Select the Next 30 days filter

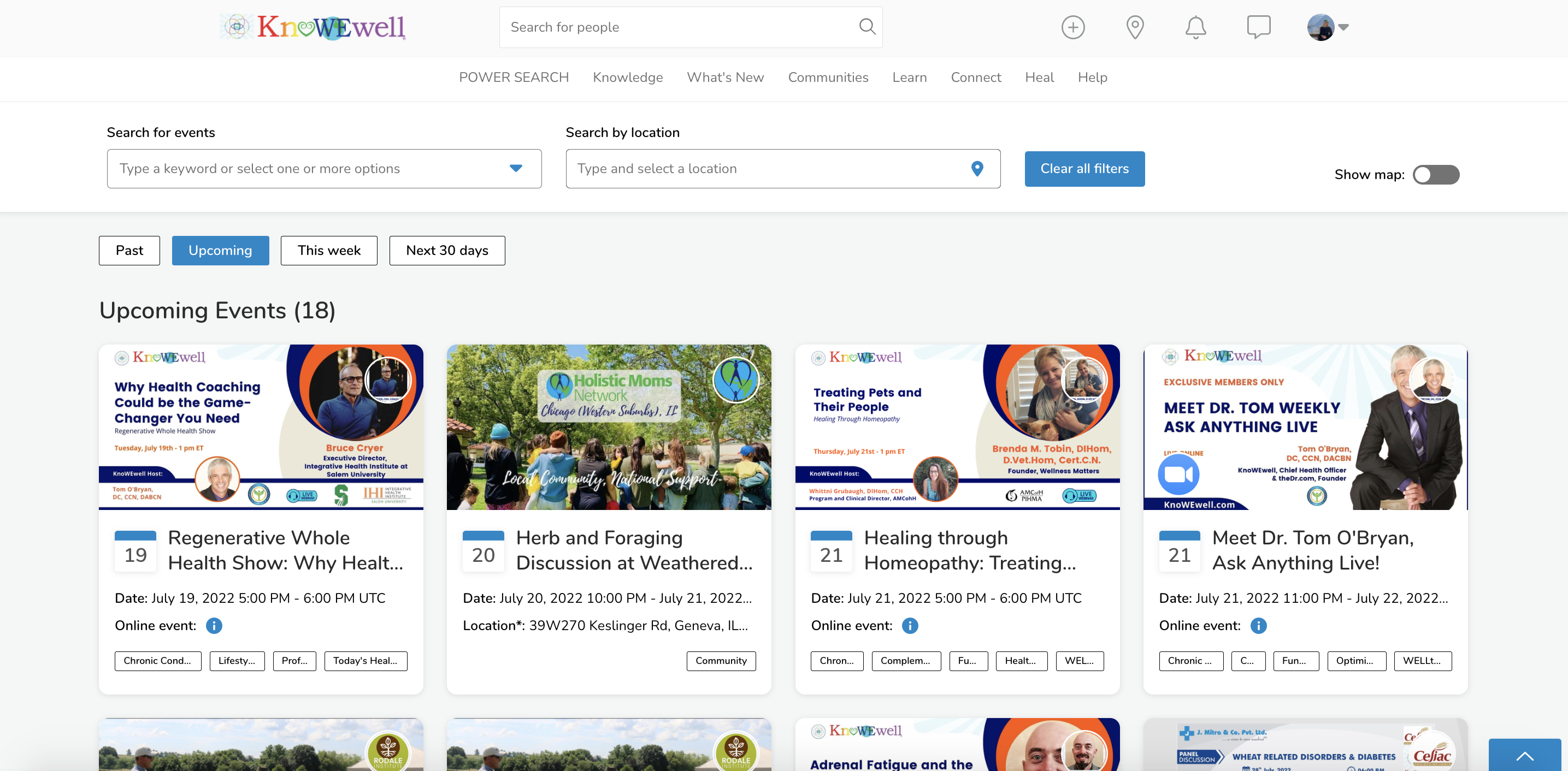(447, 251)
